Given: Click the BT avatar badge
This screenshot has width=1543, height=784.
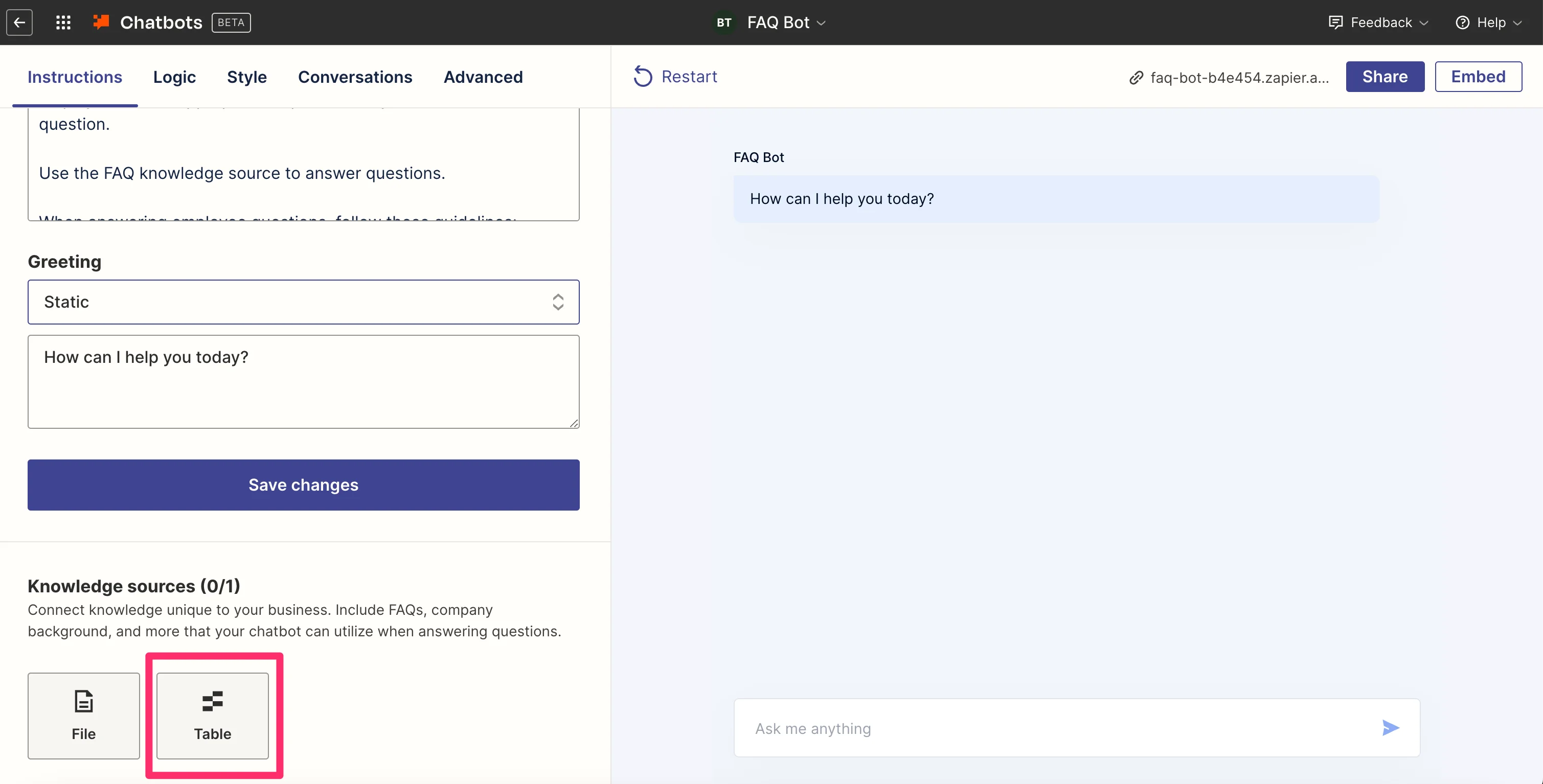Looking at the screenshot, I should click(x=723, y=23).
